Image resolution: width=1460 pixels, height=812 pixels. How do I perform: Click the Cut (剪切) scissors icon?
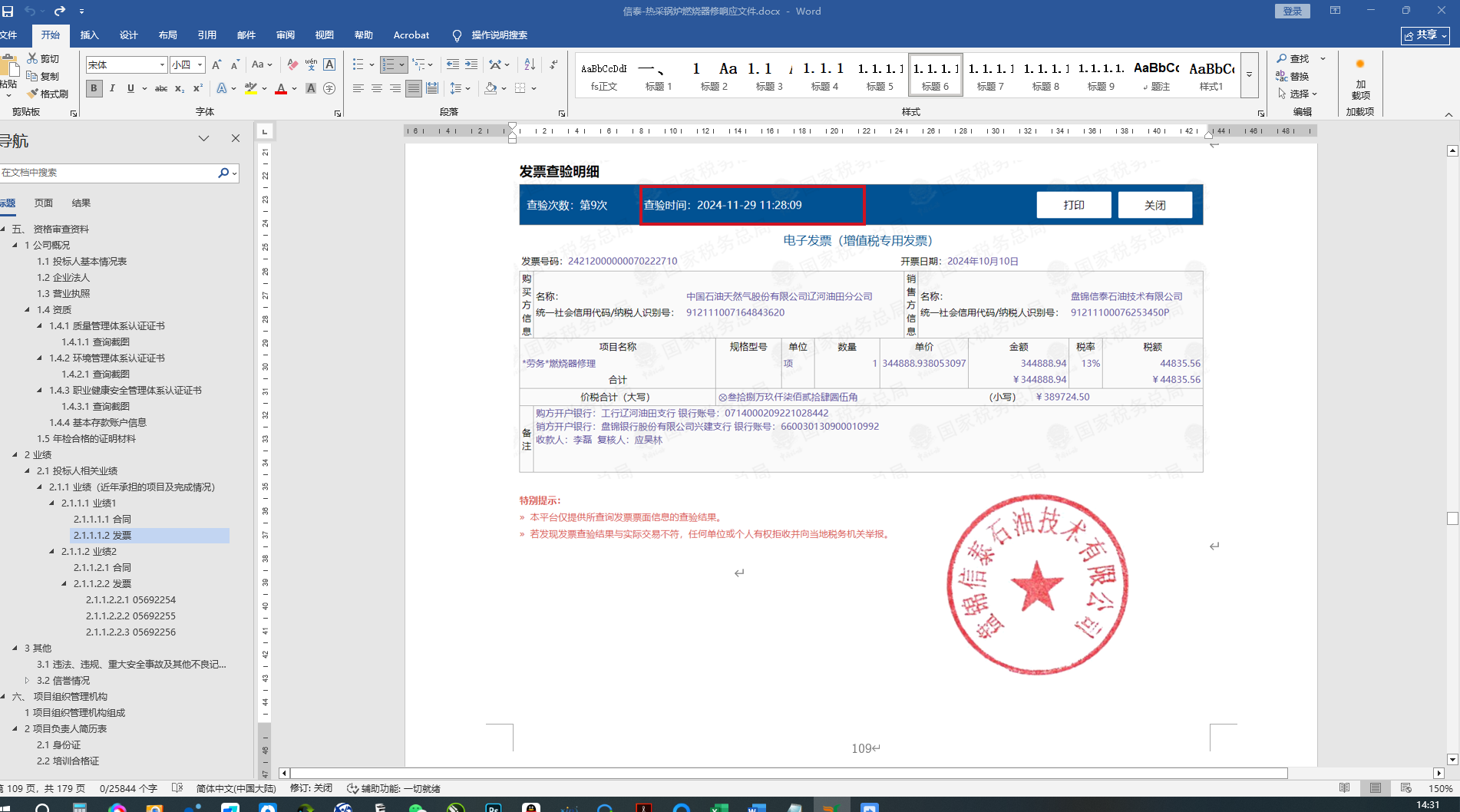pyautogui.click(x=32, y=58)
